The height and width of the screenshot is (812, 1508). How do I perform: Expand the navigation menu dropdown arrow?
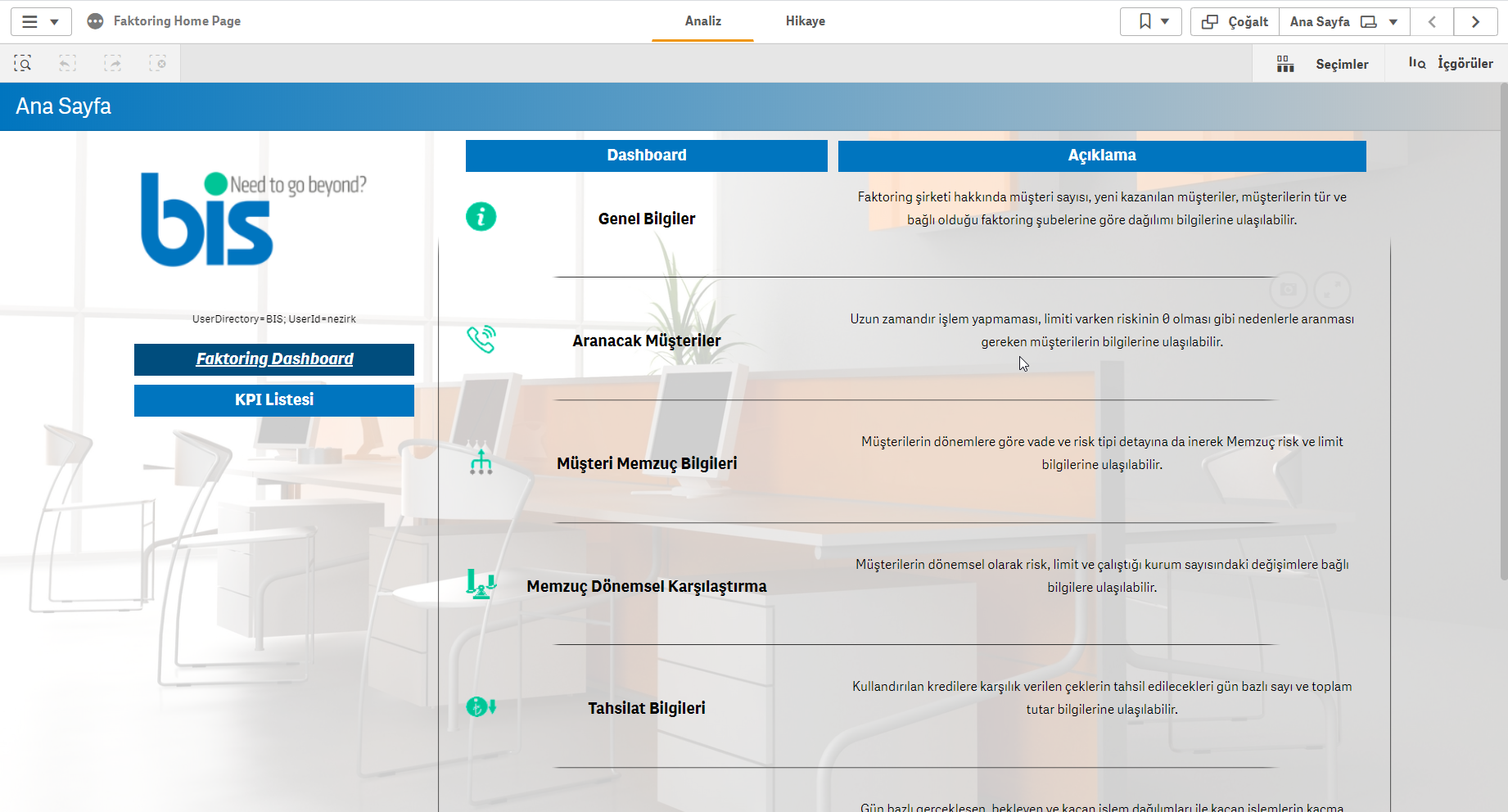pyautogui.click(x=54, y=22)
